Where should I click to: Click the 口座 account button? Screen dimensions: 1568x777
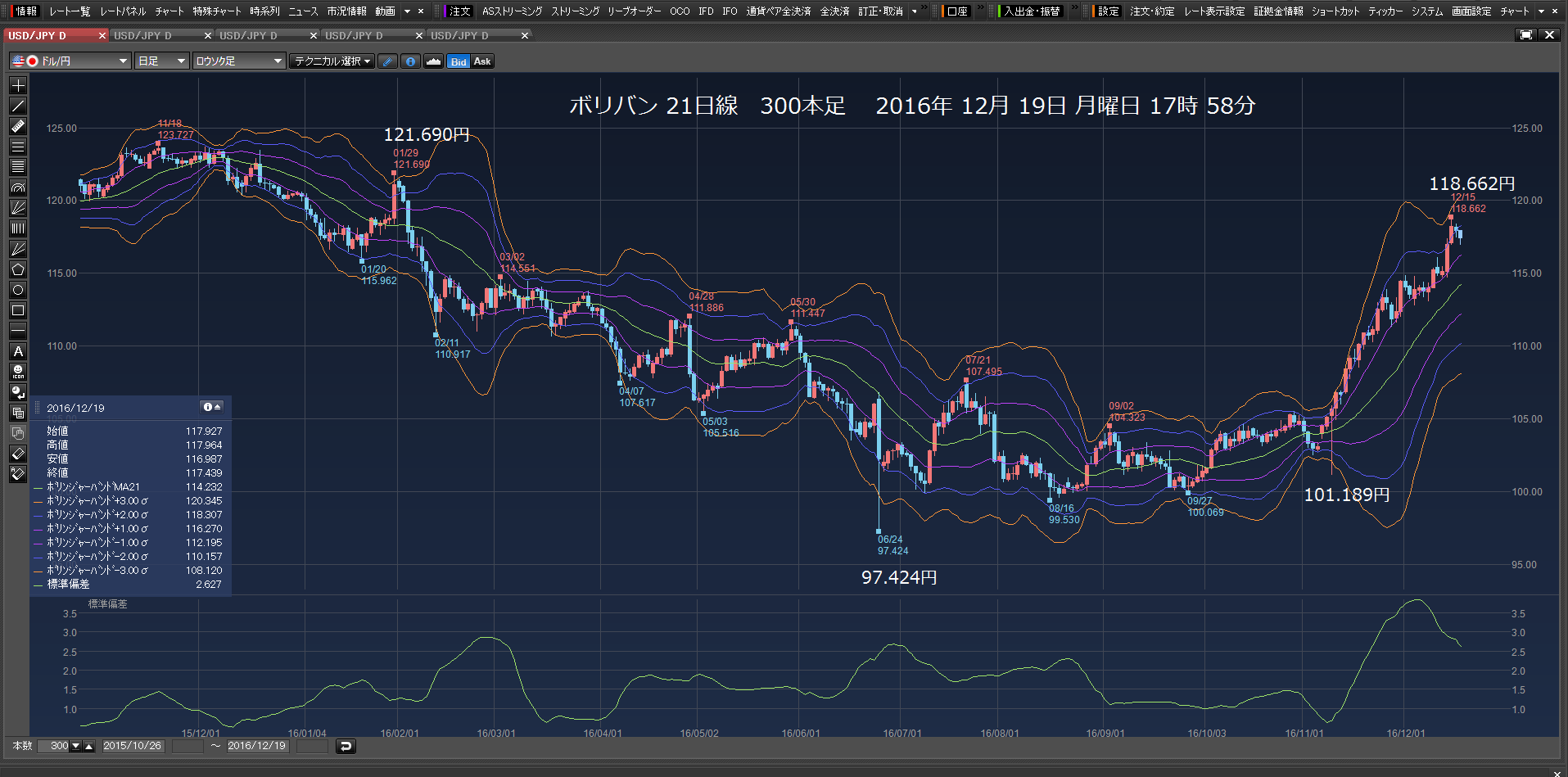coord(957,11)
